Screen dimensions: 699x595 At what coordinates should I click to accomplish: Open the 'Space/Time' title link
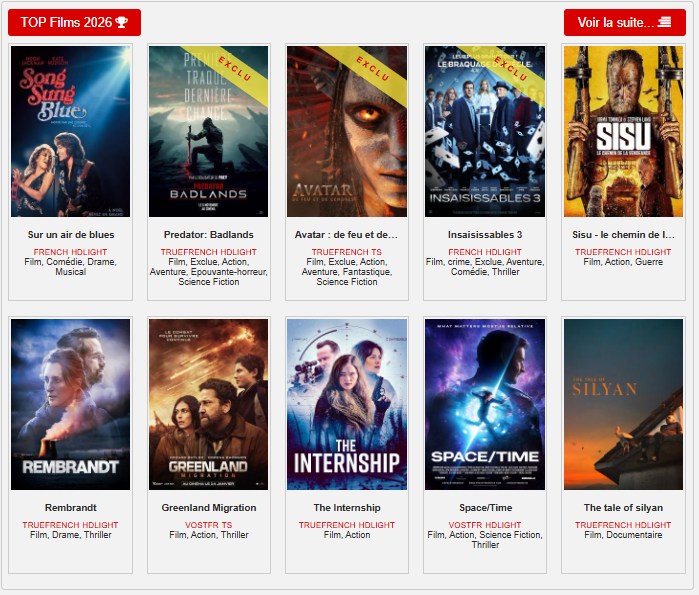[485, 508]
